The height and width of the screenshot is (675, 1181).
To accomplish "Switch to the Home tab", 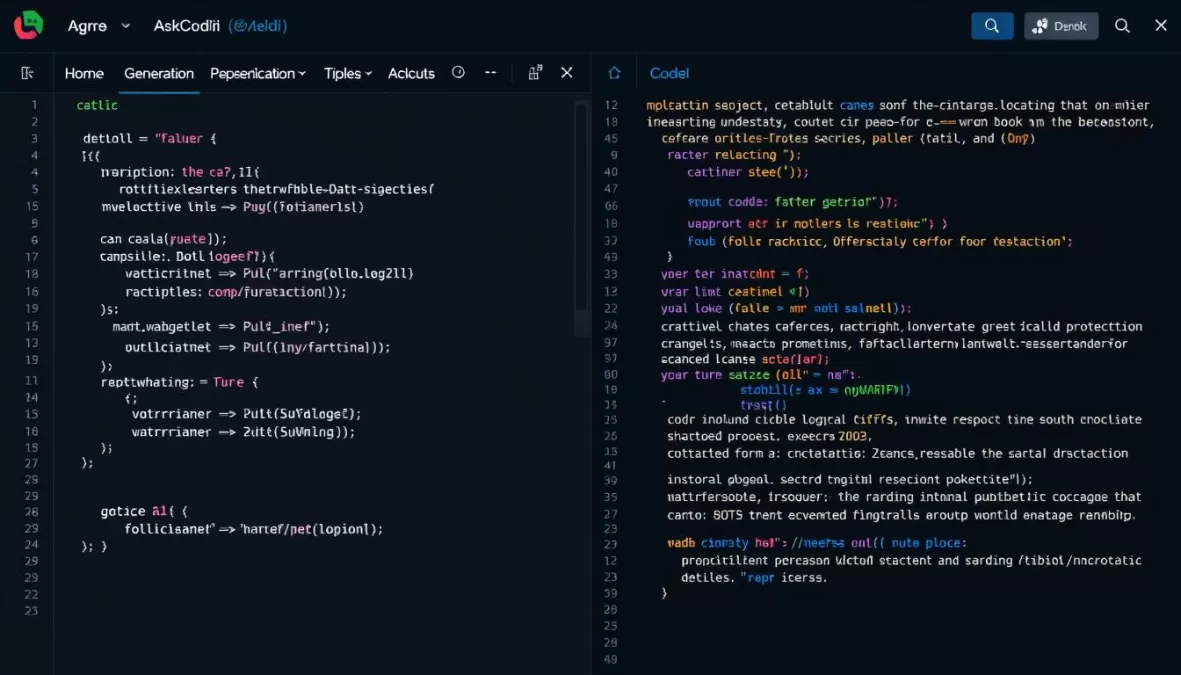I will (x=84, y=73).
